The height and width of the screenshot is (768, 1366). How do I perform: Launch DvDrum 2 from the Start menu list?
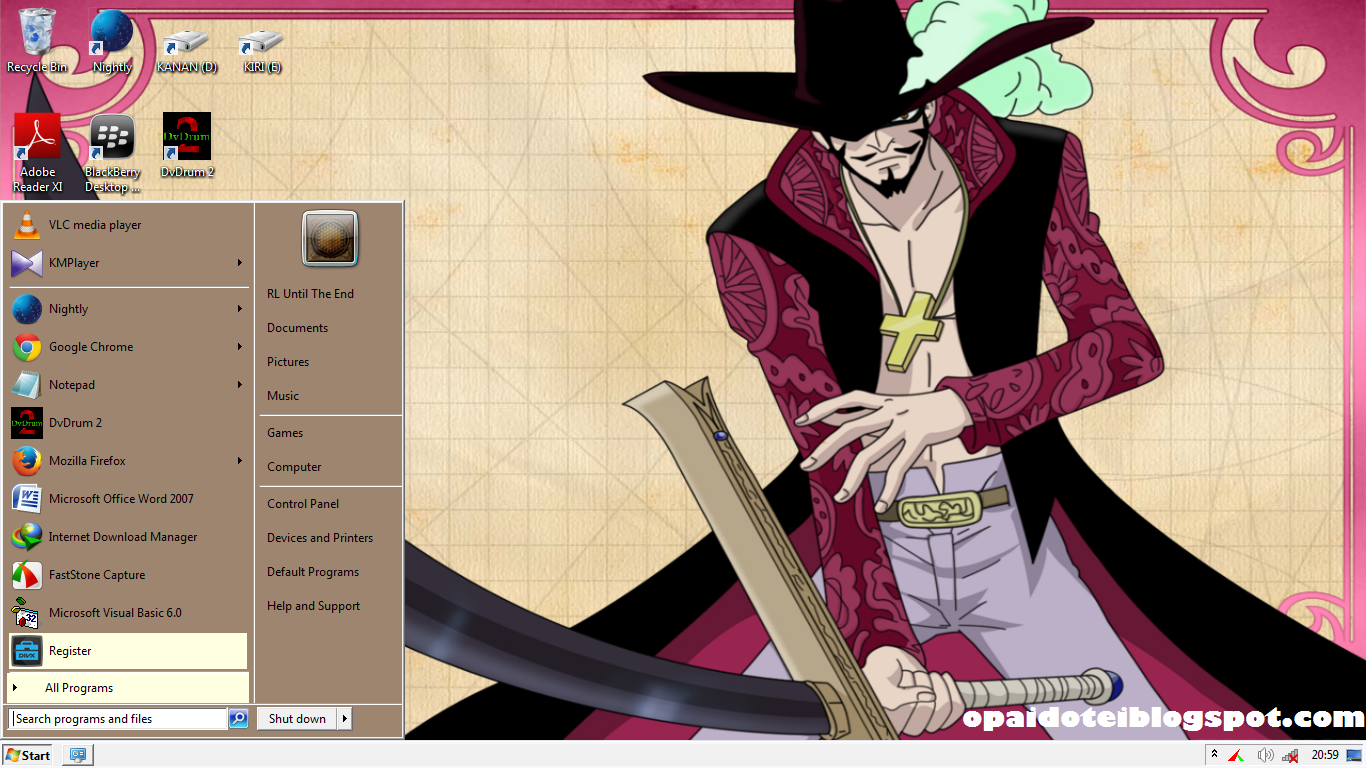point(128,423)
